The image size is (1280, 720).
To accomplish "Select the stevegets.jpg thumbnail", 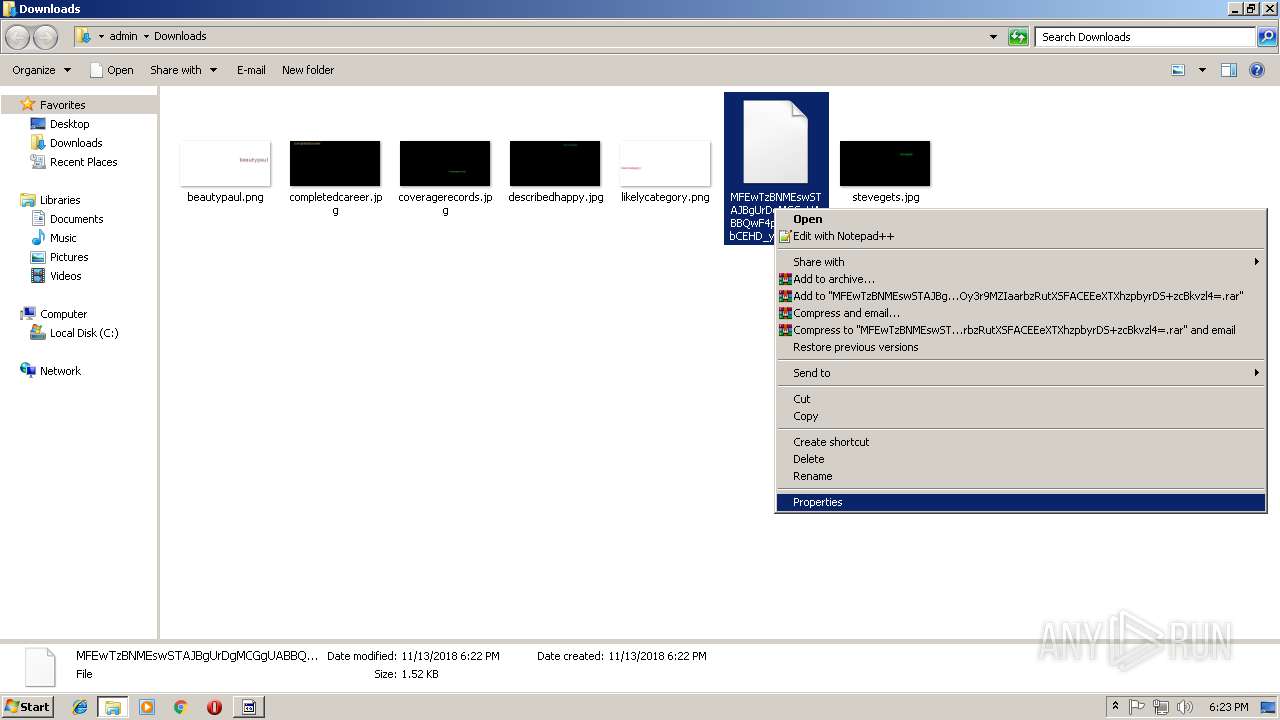I will click(885, 163).
